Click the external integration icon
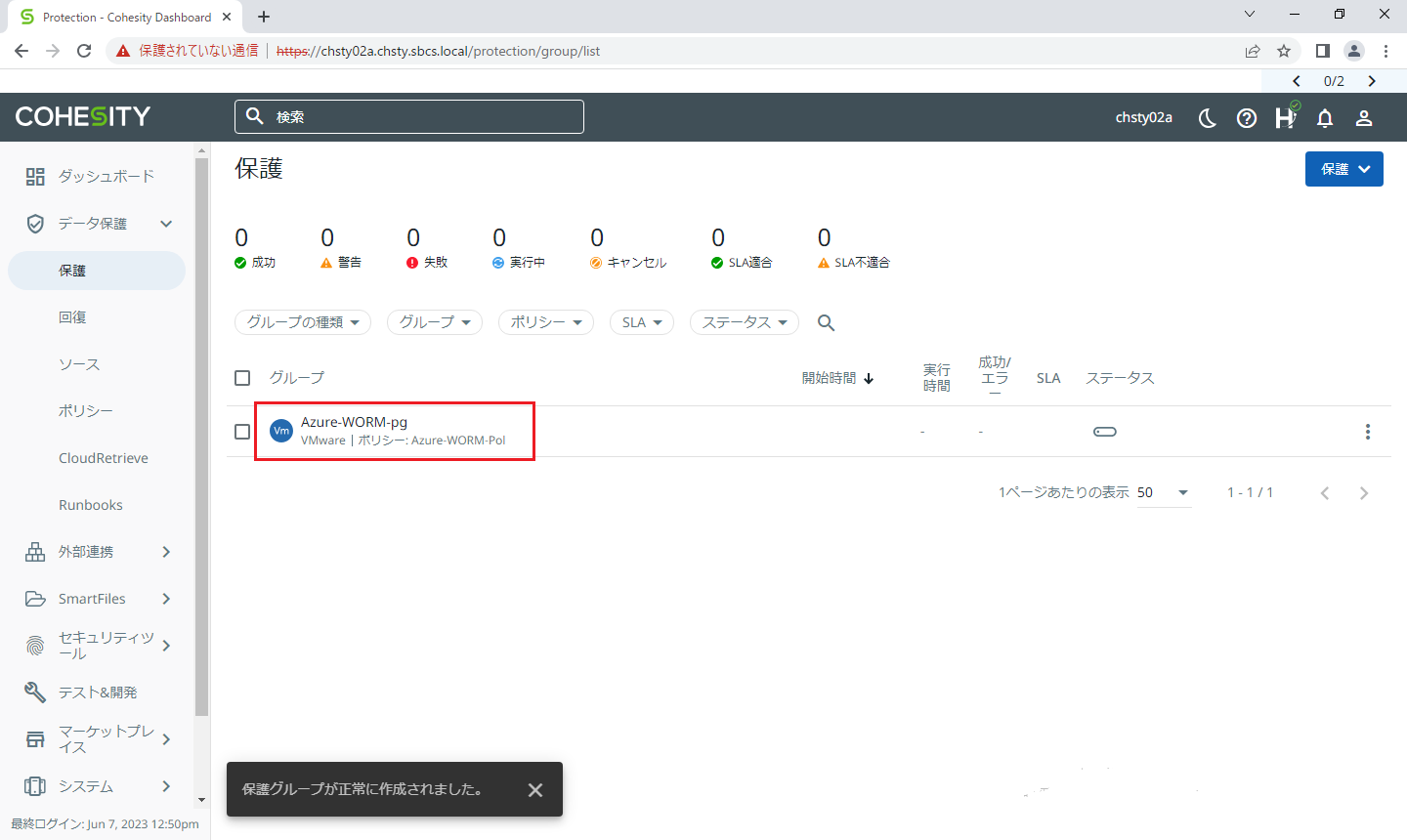The image size is (1407, 840). tap(35, 552)
